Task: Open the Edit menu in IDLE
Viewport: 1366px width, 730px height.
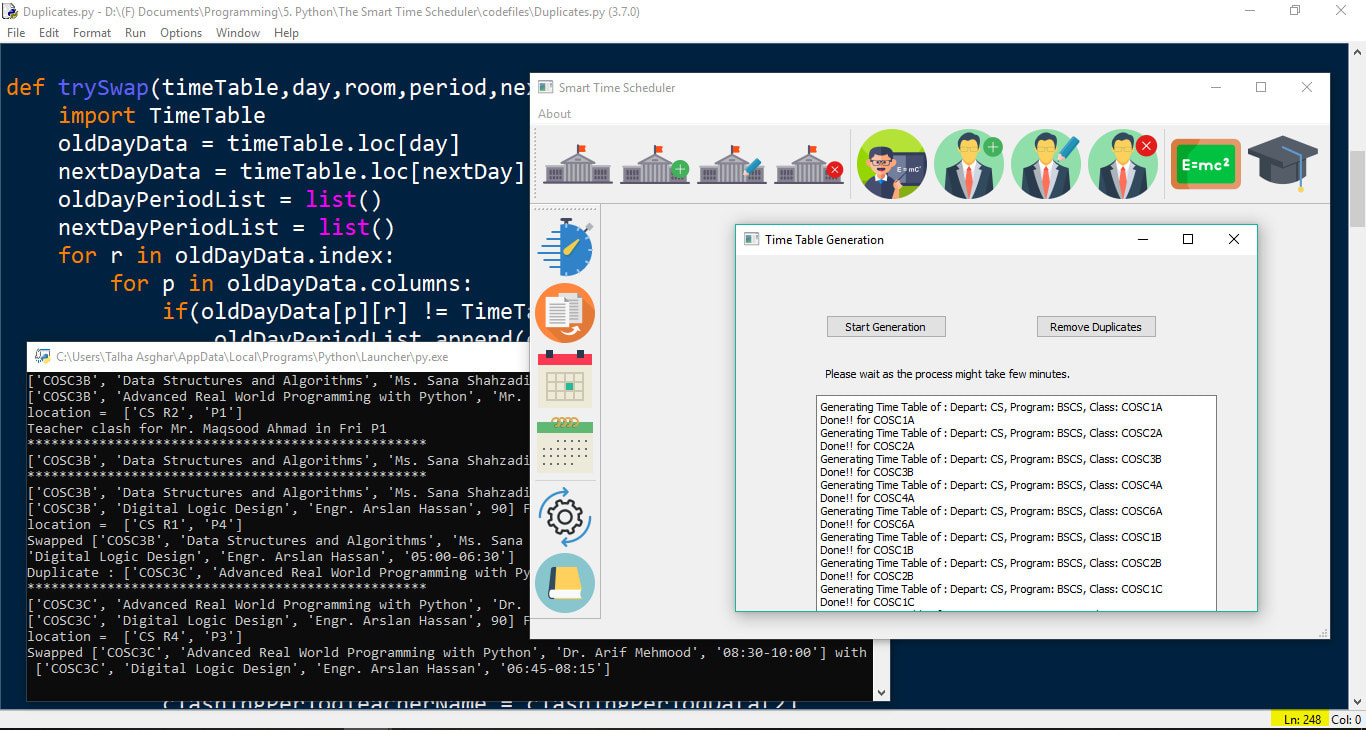Action: (x=49, y=33)
